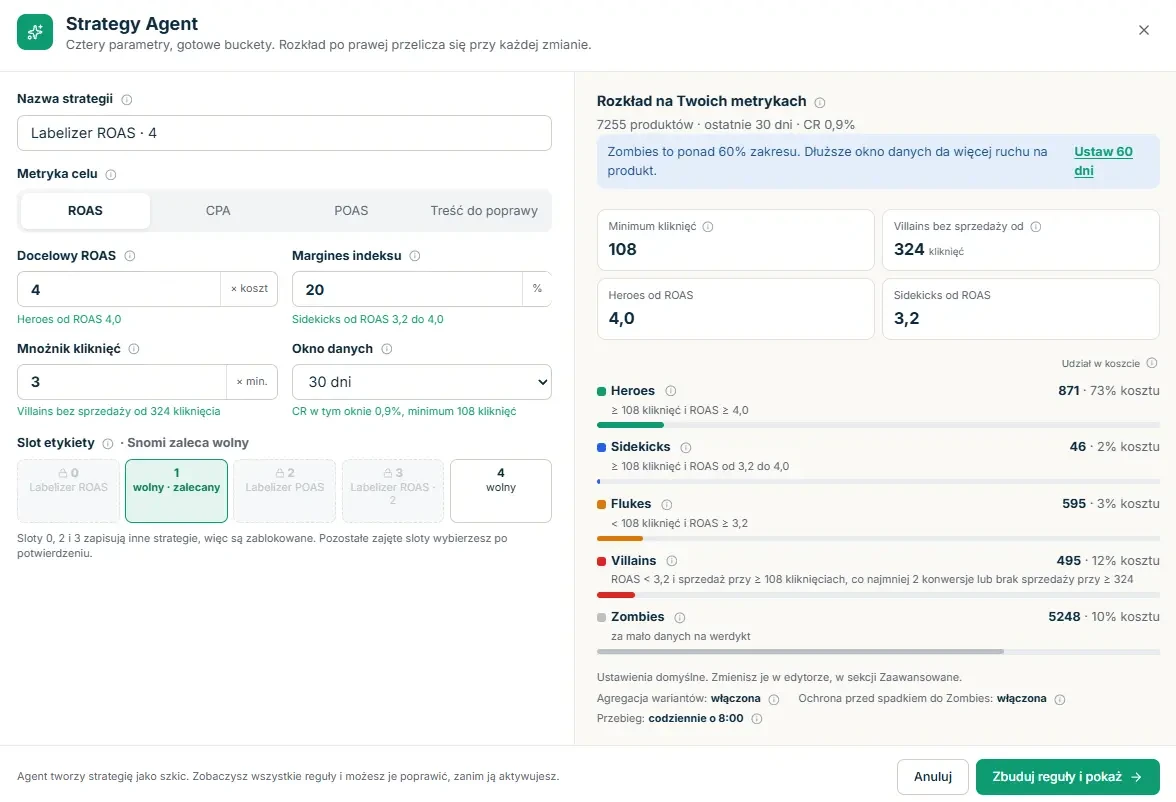Show info tooltip for Metryka celu

pos(111,175)
